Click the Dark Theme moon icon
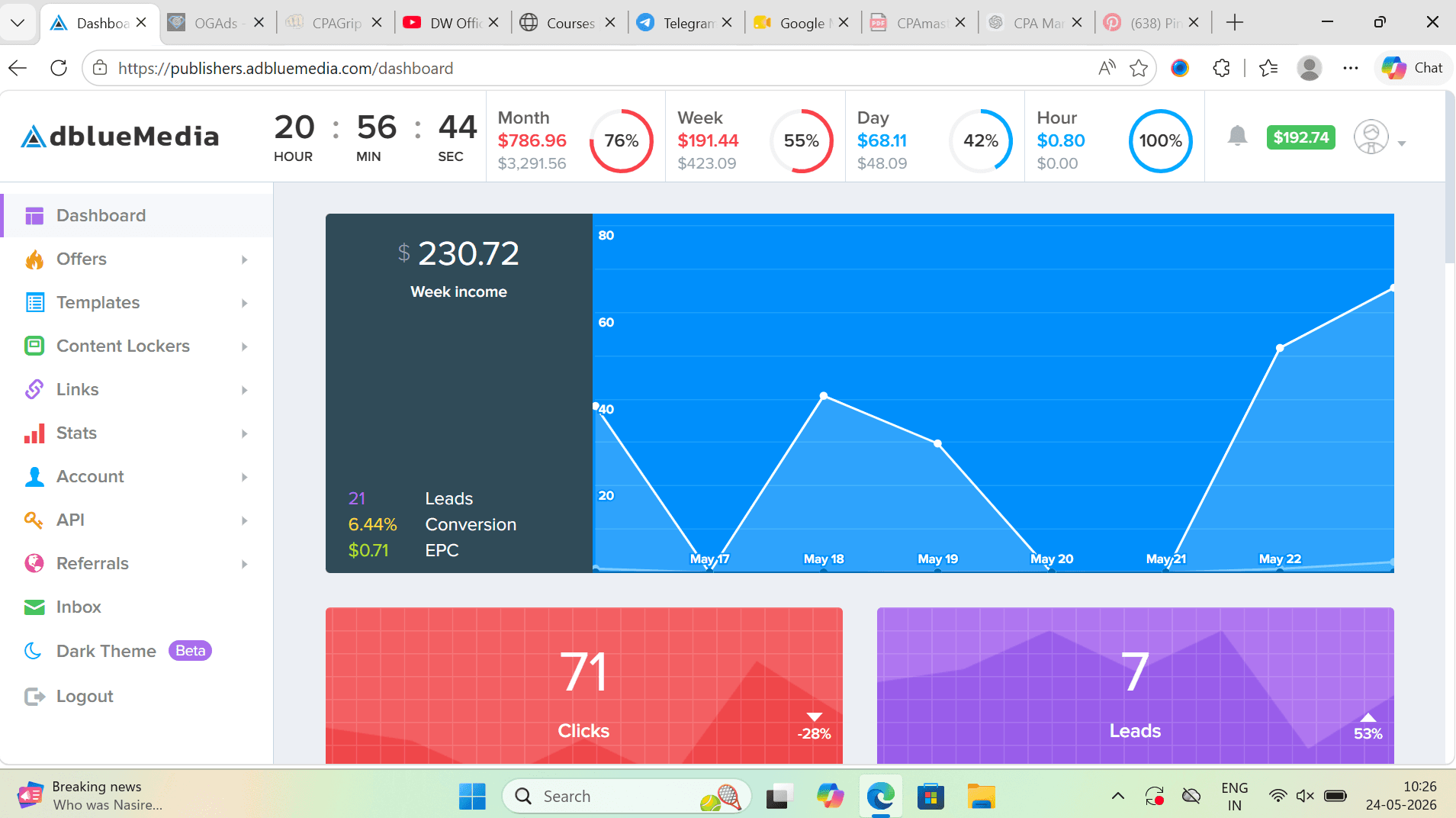Image resolution: width=1456 pixels, height=818 pixels. click(x=34, y=651)
